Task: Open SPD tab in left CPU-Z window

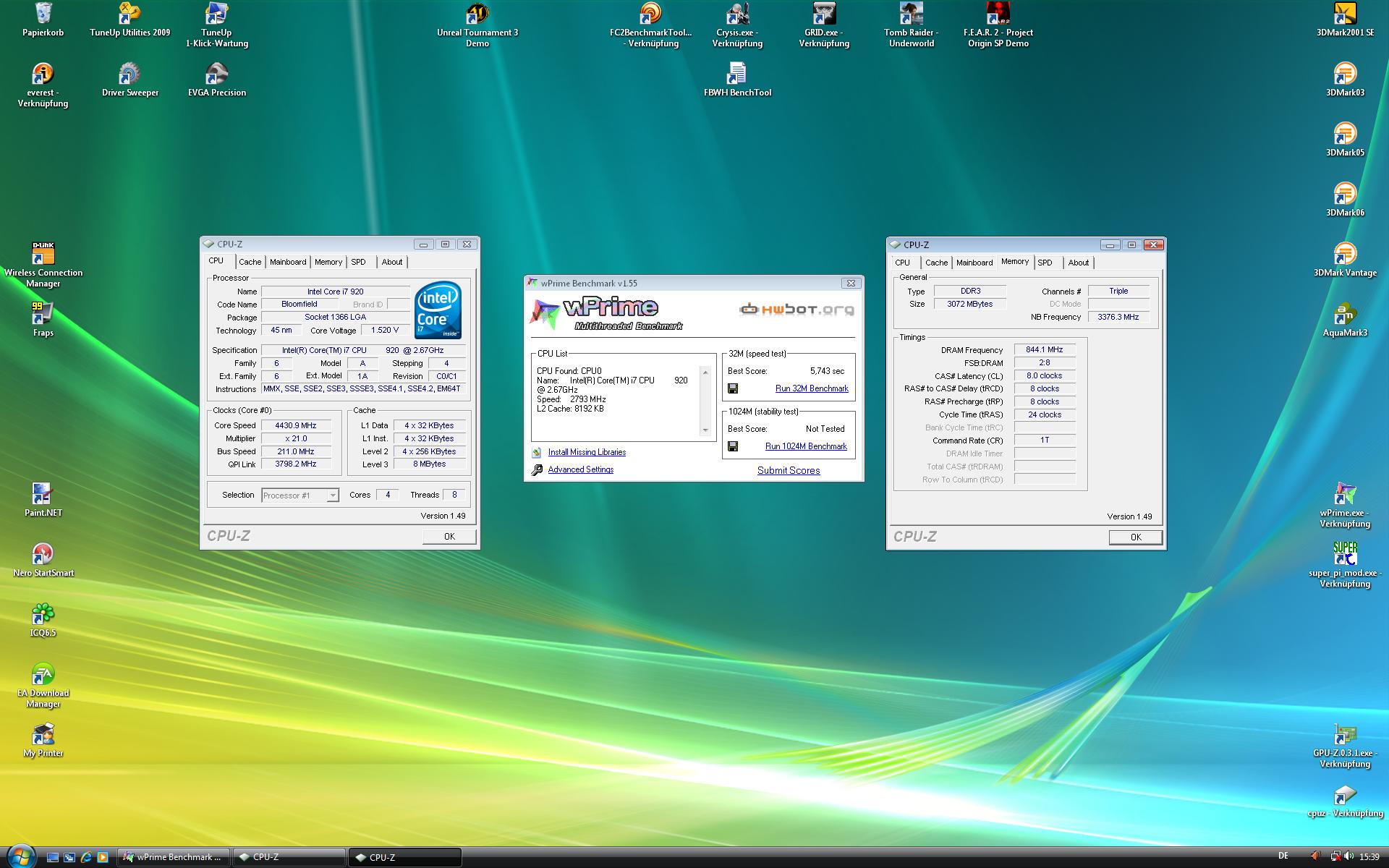Action: click(359, 262)
